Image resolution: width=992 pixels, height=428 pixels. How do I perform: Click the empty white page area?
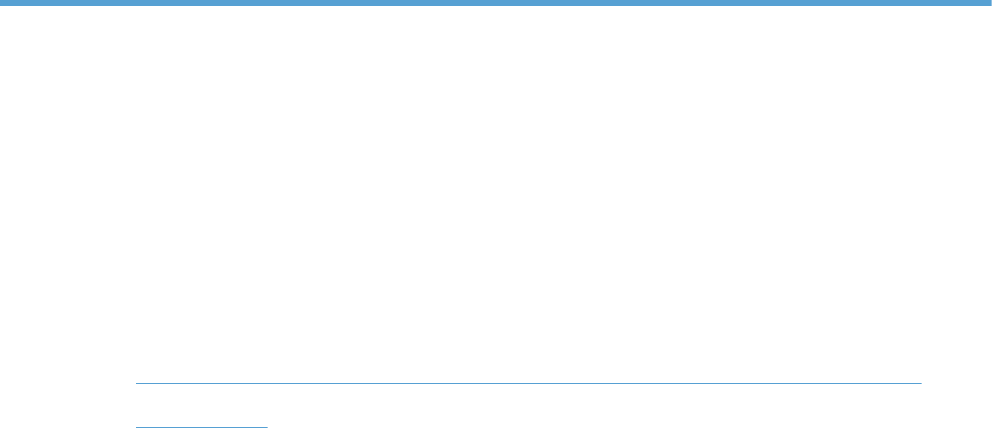coord(496,190)
